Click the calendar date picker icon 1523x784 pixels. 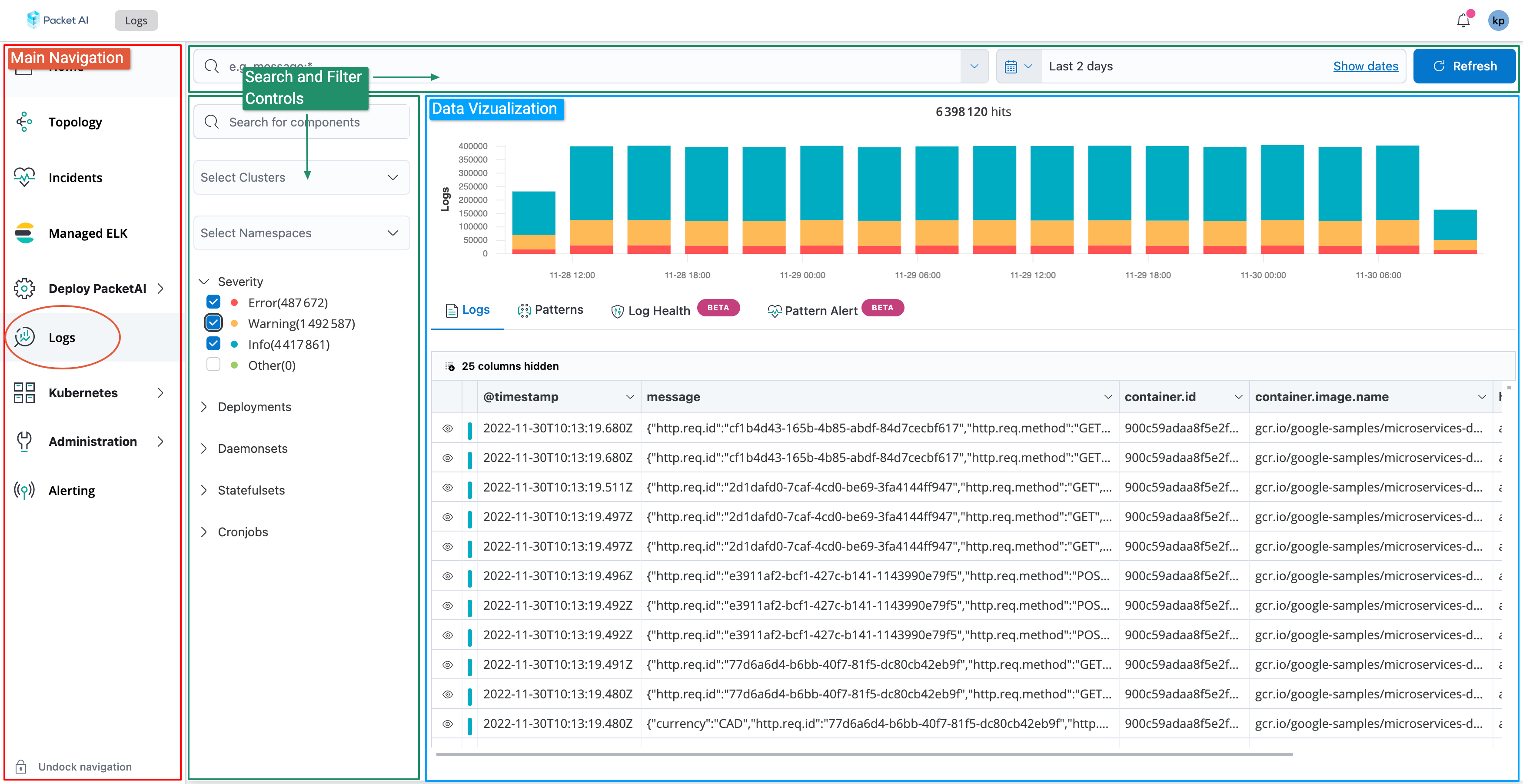[x=1011, y=66]
